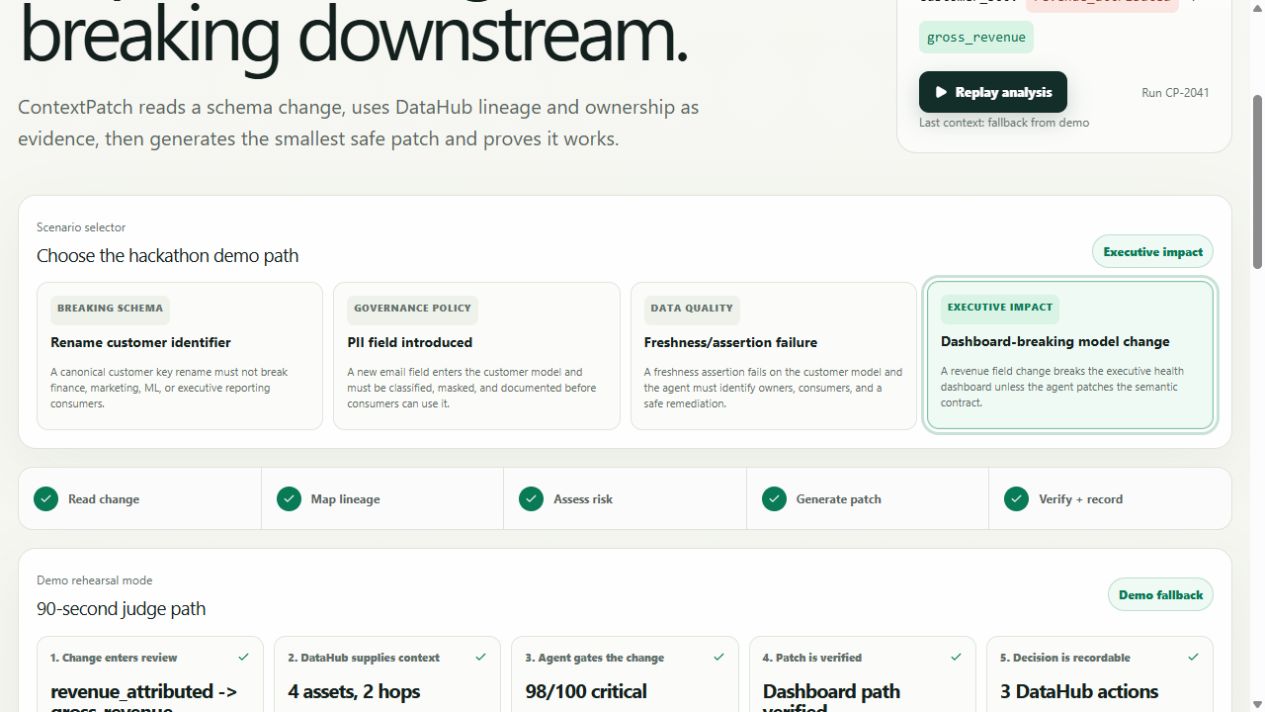Click the Executive impact badge in Scenario selector

pos(1153,252)
